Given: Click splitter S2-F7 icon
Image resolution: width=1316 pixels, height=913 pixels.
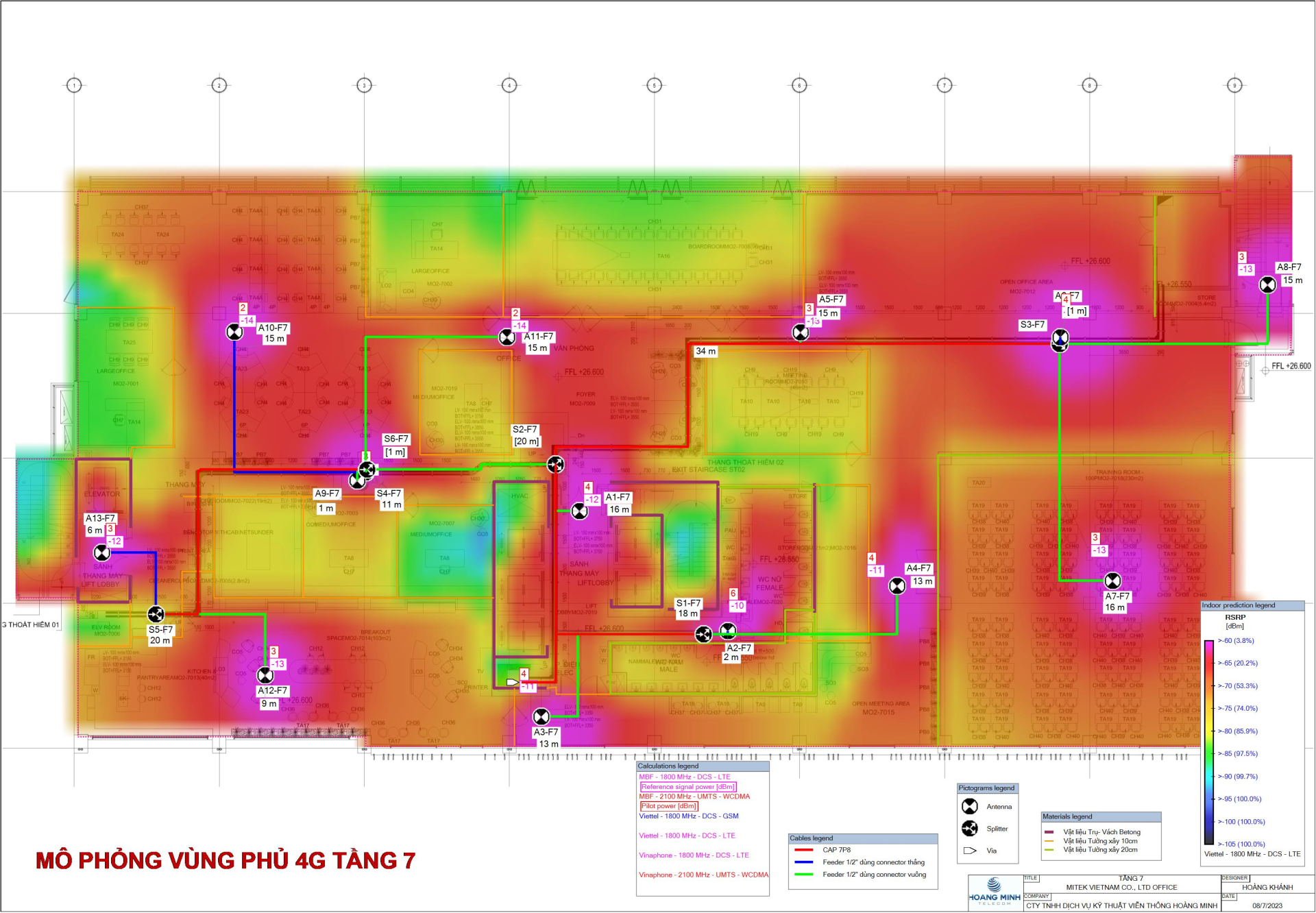Looking at the screenshot, I should click(x=555, y=465).
